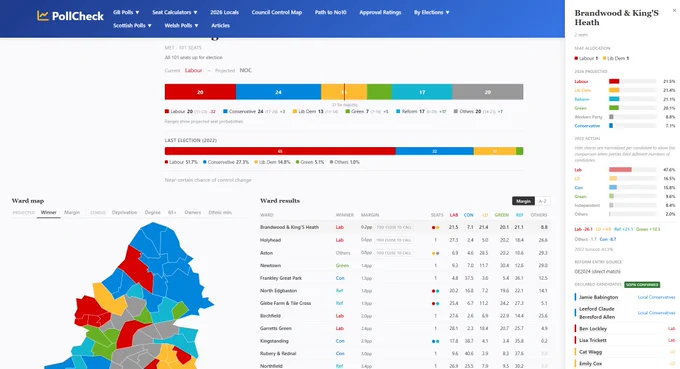680x369 pixels.
Task: Click the 2022 Labour 65 seats bar
Action: pos(280,151)
